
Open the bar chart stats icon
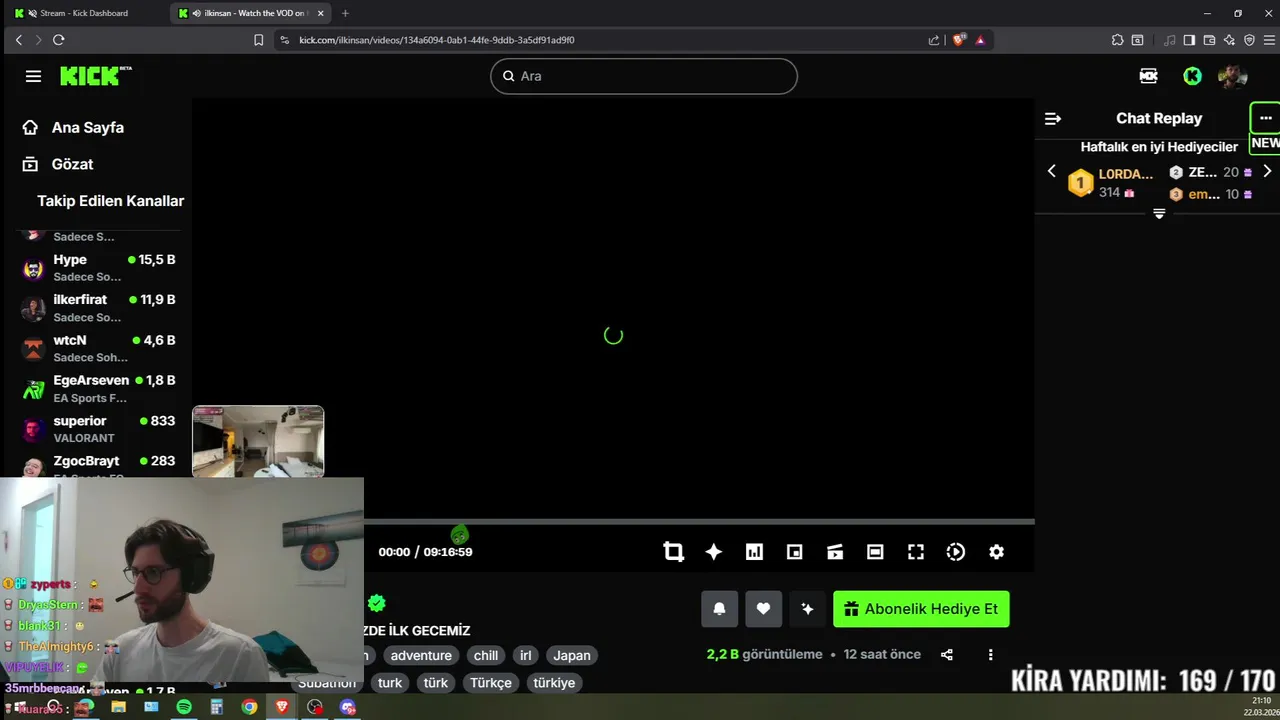click(754, 552)
